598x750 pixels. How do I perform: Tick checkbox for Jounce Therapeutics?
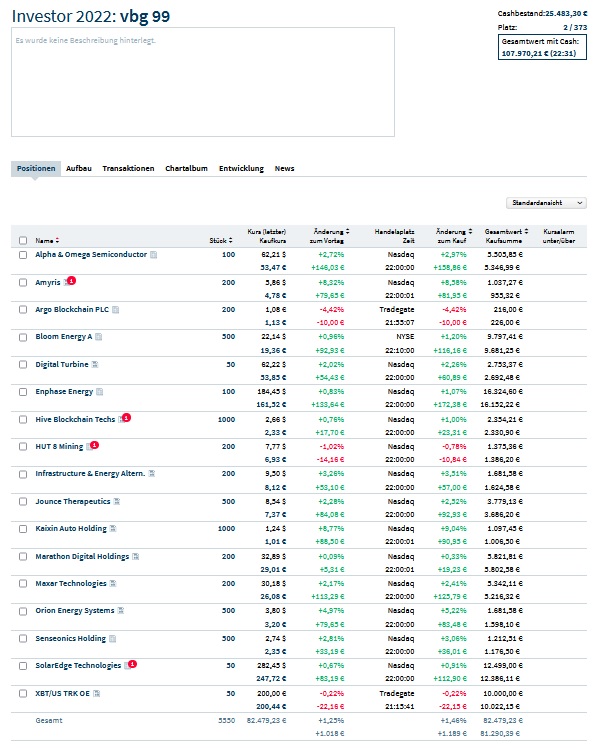23,502
